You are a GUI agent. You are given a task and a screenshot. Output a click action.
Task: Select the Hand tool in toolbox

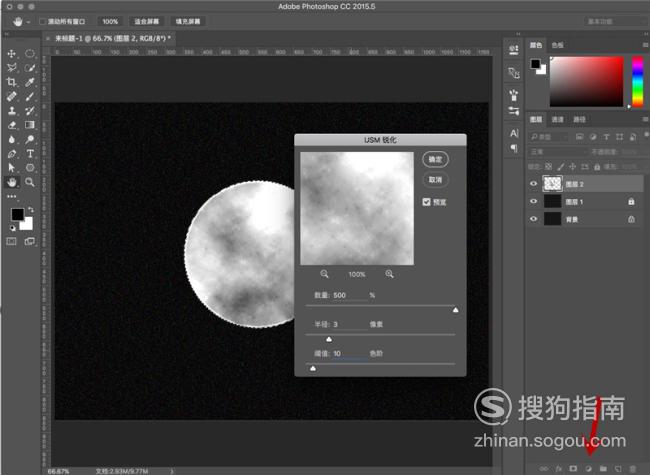[12, 182]
